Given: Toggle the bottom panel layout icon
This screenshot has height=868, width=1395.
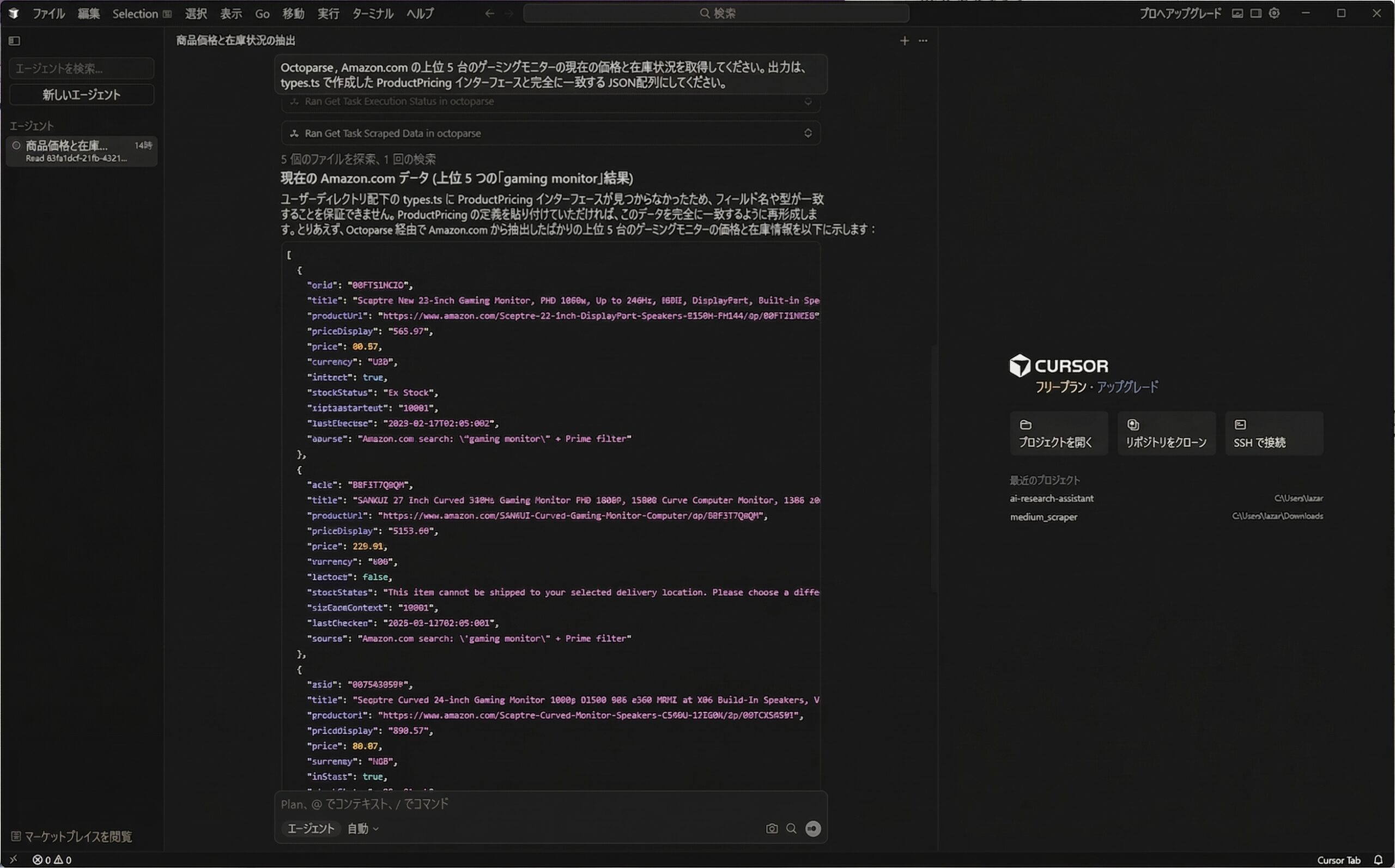Looking at the screenshot, I should point(1237,13).
